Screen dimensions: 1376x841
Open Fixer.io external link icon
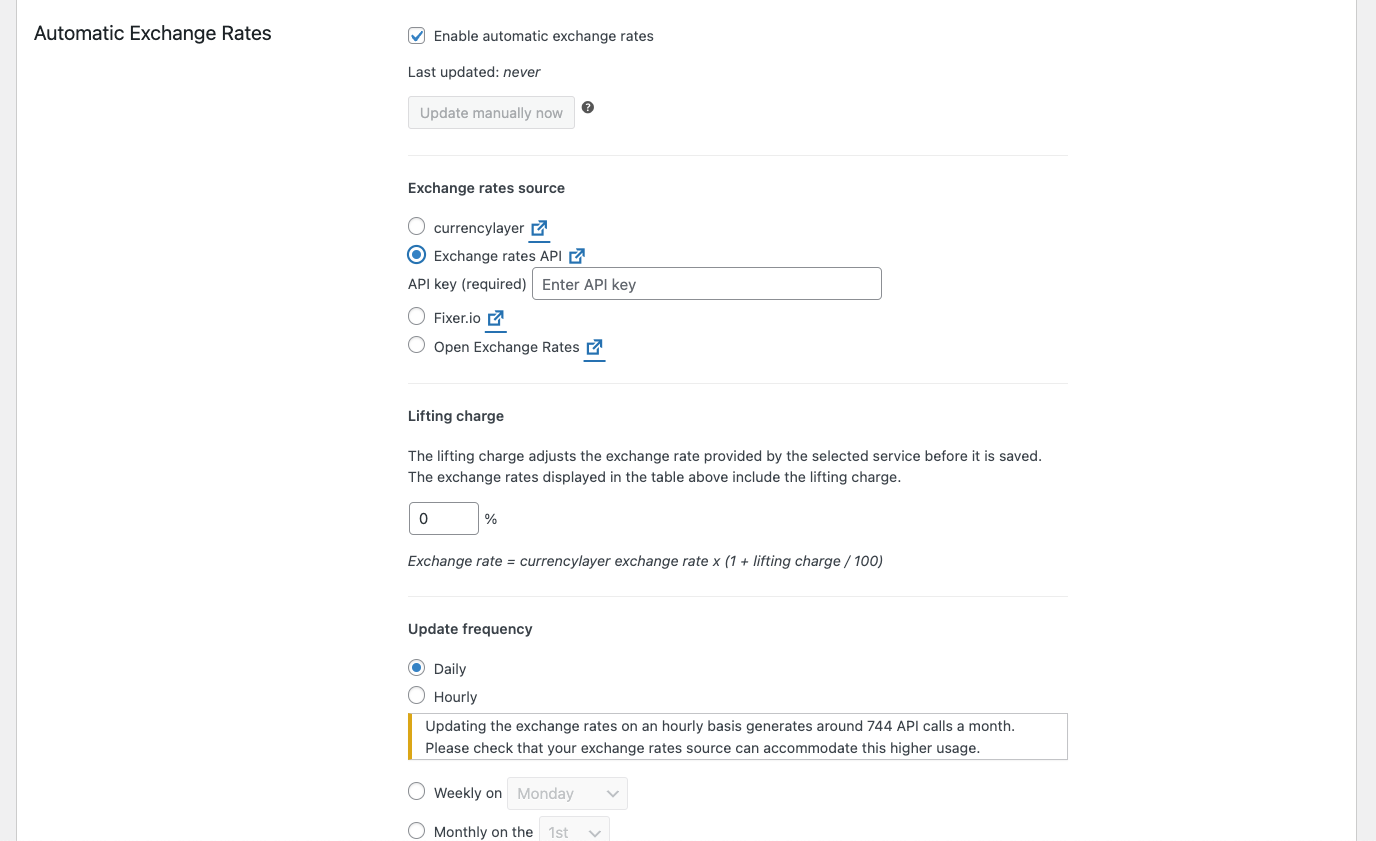tap(495, 317)
